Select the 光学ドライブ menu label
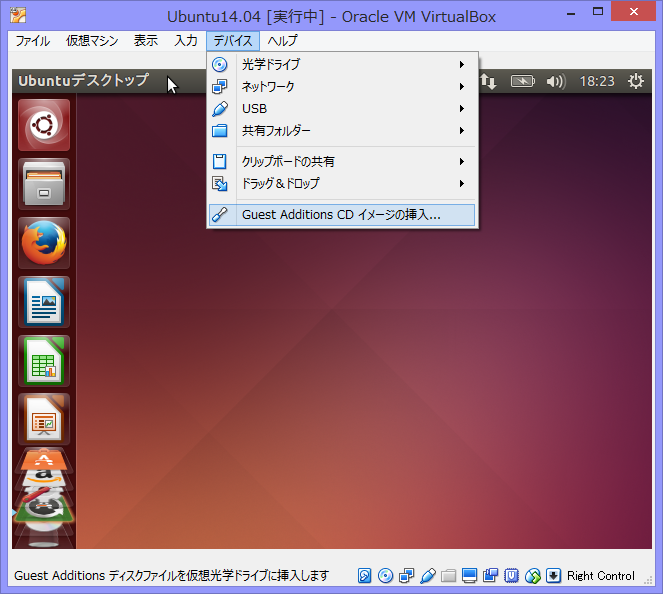This screenshot has height=594, width=663. (x=271, y=65)
